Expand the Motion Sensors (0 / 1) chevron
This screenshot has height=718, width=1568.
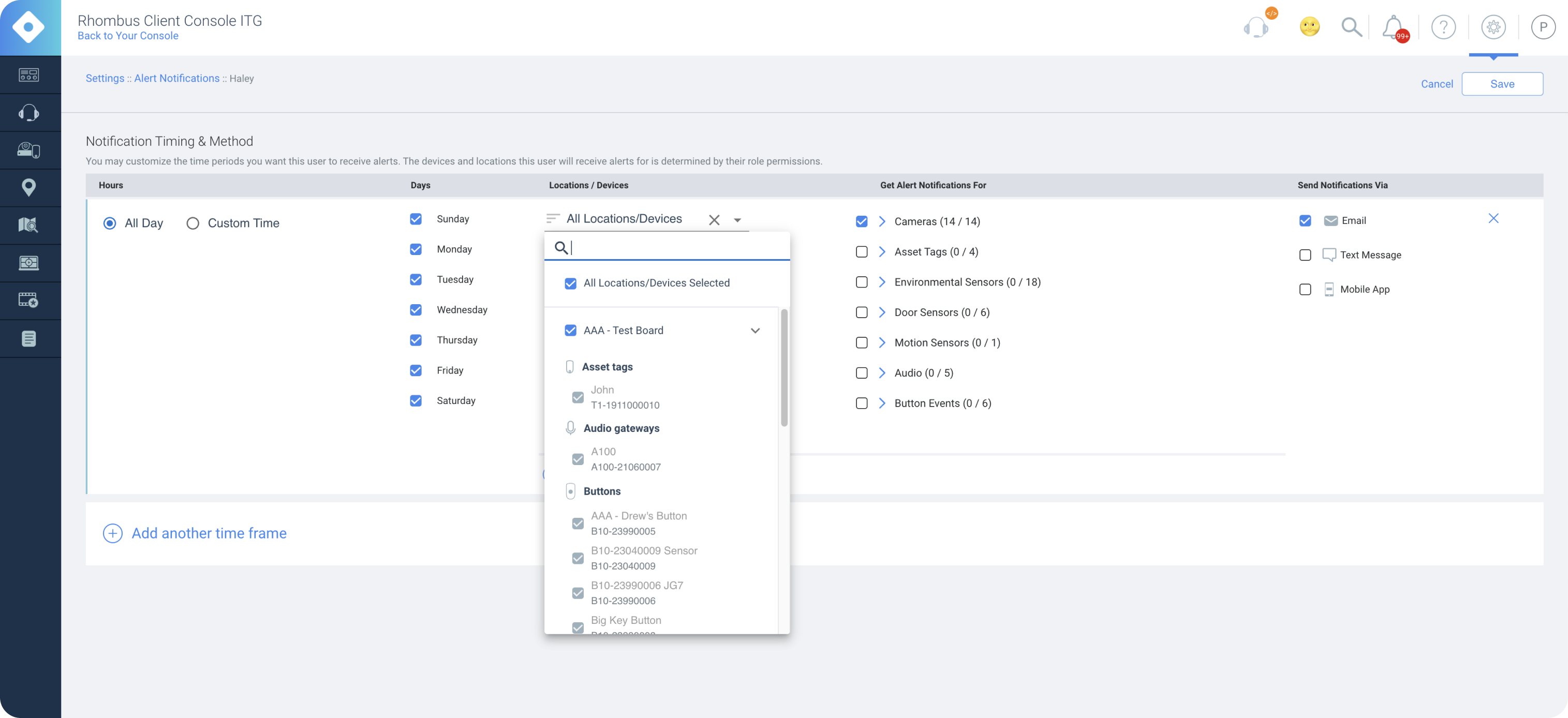coord(881,342)
